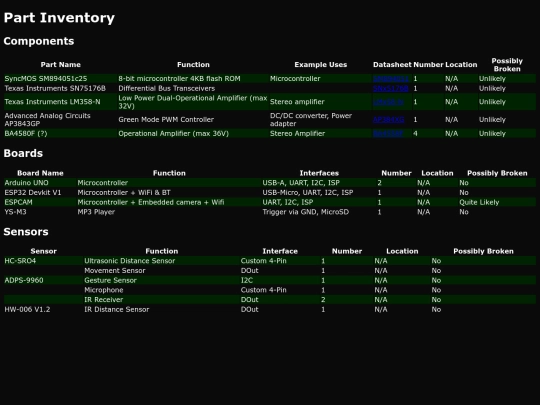The image size is (540, 405).
Task: Click 'Microcontroller + Embedded camera + Wifi' text
Action: coord(151,202)
